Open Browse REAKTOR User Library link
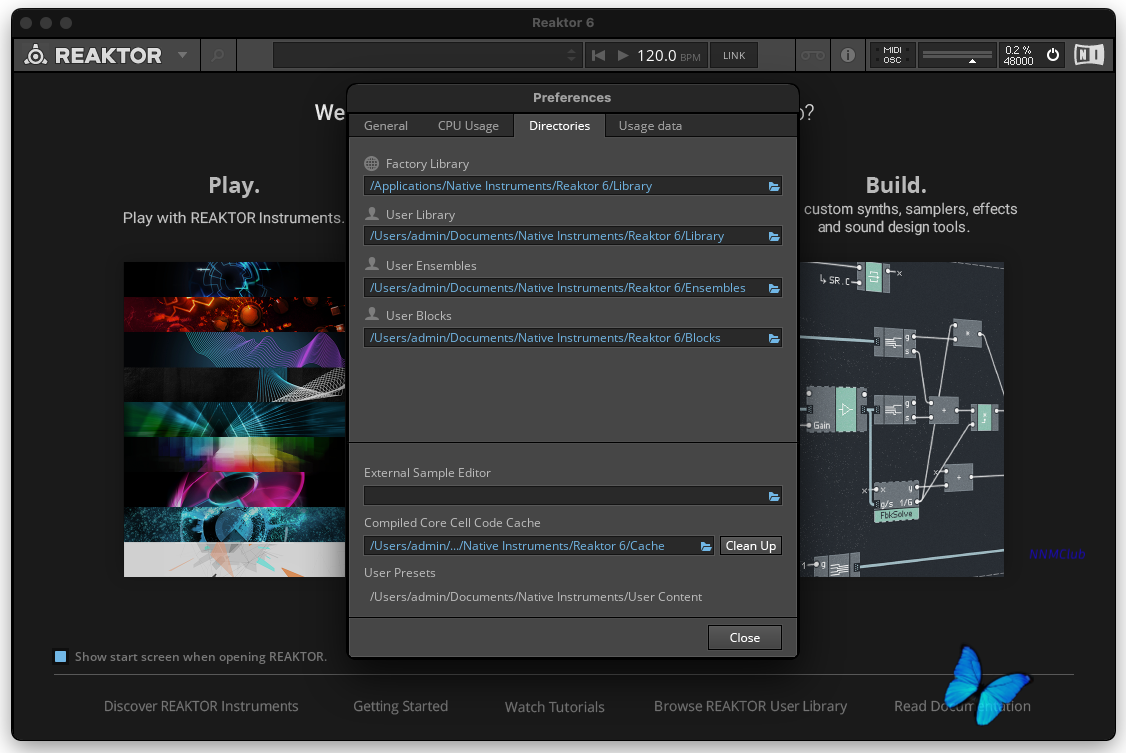 [x=750, y=706]
